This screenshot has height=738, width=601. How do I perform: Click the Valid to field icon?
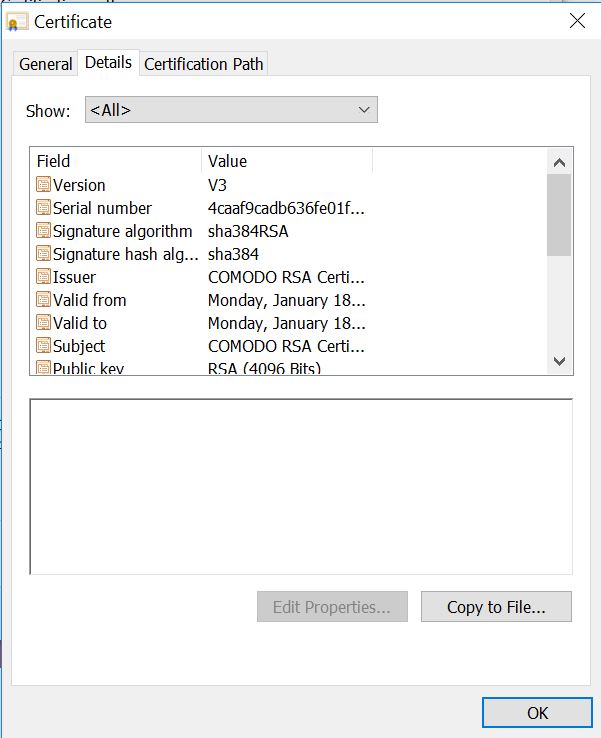(x=43, y=323)
